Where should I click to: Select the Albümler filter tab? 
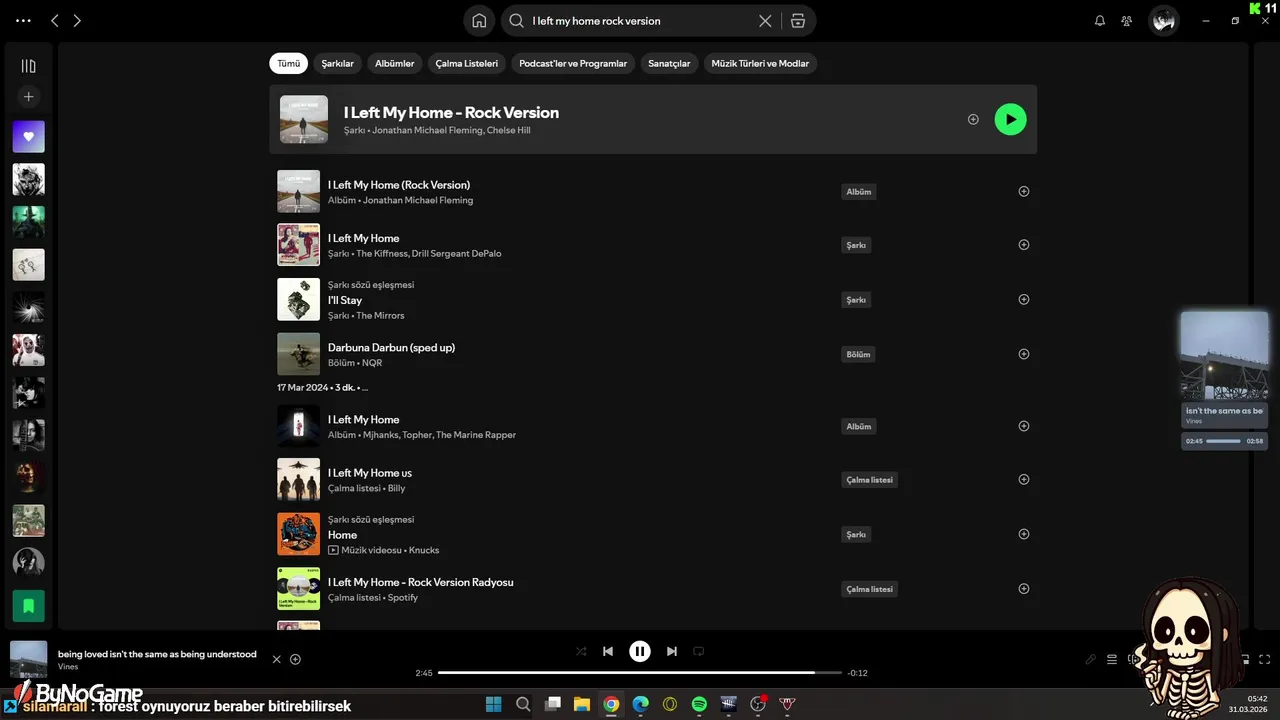click(394, 63)
